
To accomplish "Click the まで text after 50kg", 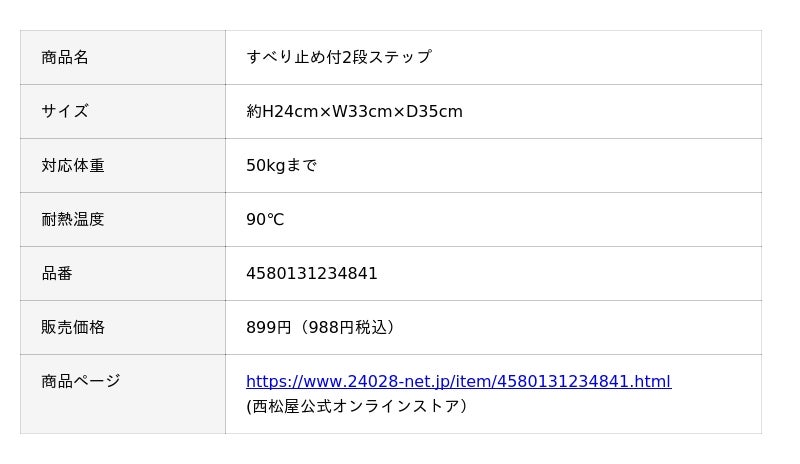I will pos(302,165).
